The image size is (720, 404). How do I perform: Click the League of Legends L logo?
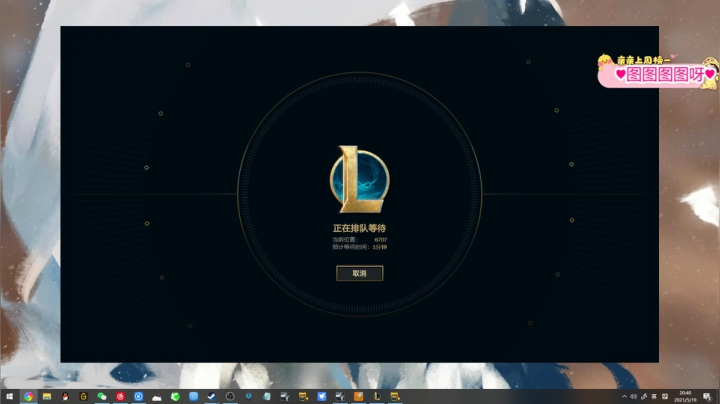360,180
